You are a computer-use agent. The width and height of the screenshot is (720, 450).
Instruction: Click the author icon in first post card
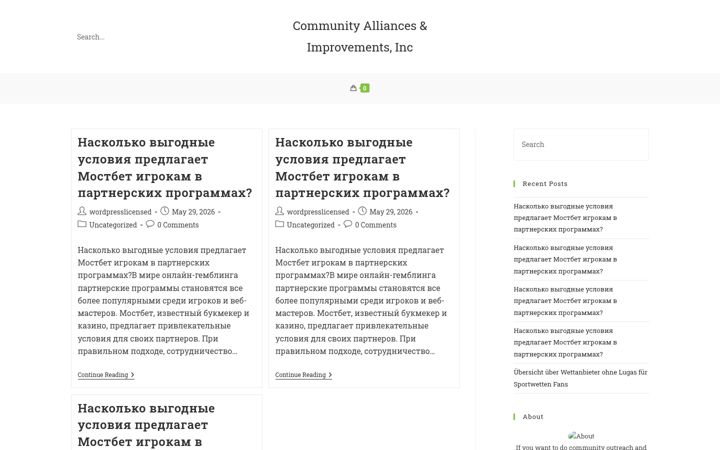click(82, 211)
